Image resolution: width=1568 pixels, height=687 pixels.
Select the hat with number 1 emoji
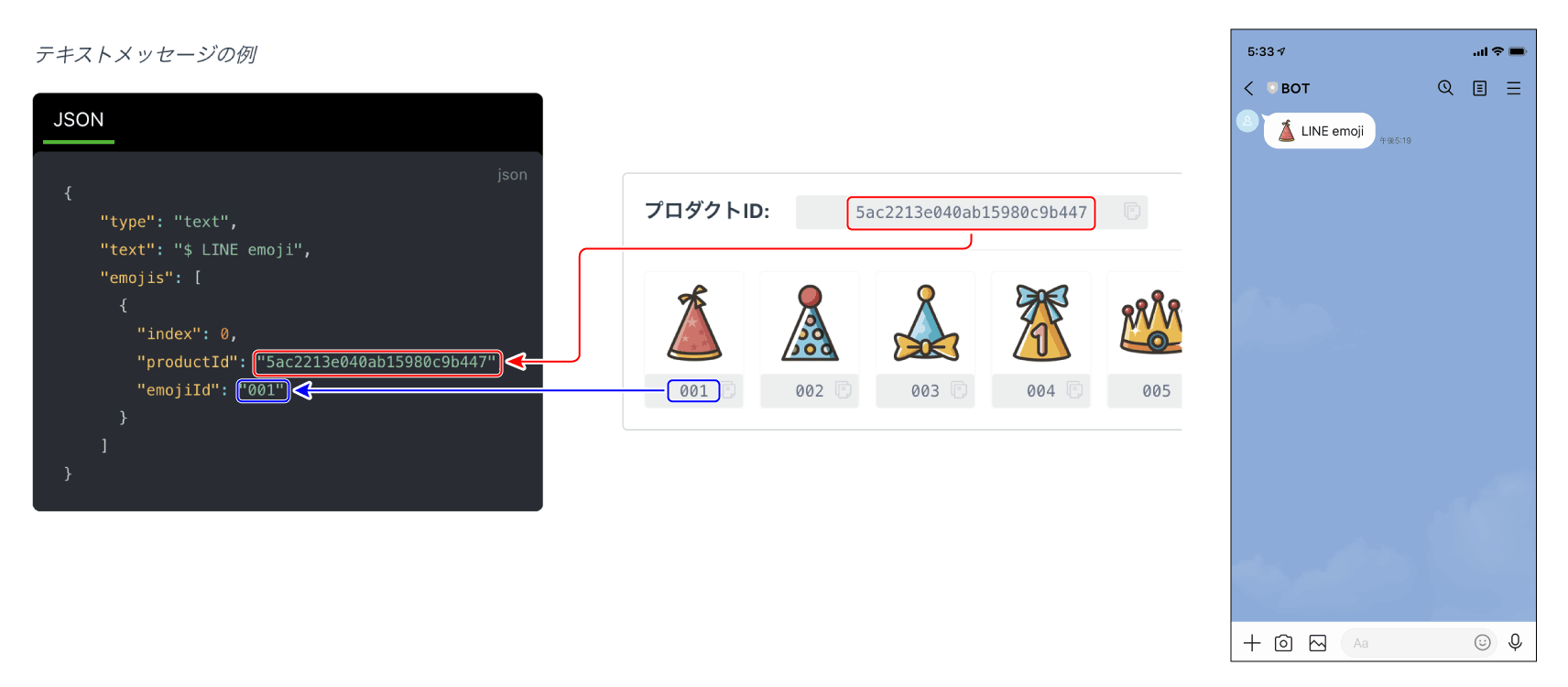pos(1041,323)
